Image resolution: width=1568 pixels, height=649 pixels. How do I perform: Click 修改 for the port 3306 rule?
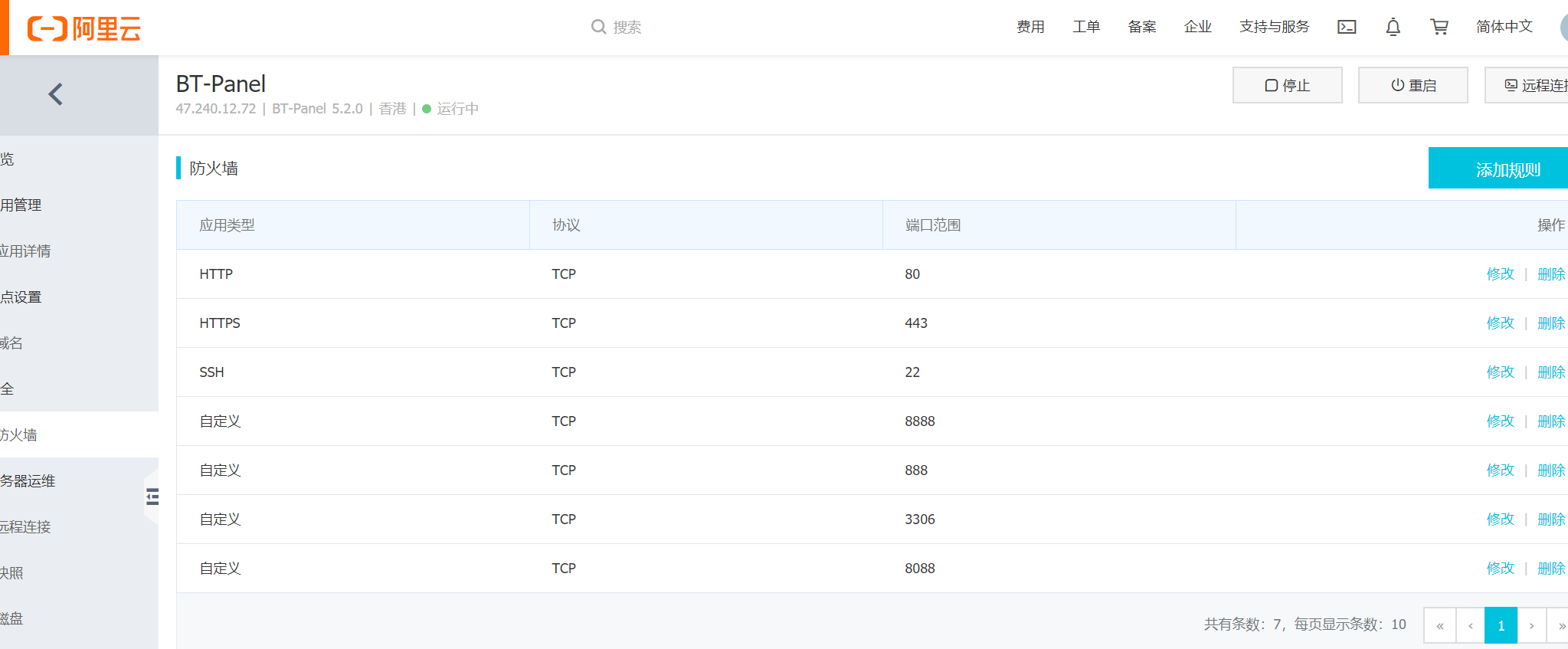pos(1501,519)
